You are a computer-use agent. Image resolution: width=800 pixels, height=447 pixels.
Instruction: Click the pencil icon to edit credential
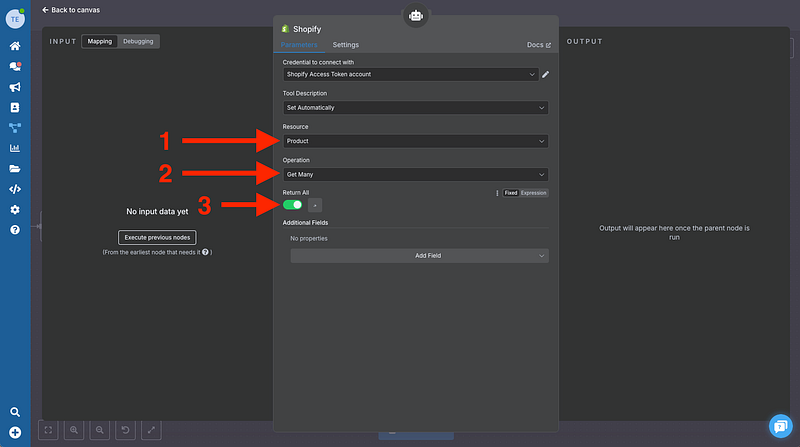[545, 74]
